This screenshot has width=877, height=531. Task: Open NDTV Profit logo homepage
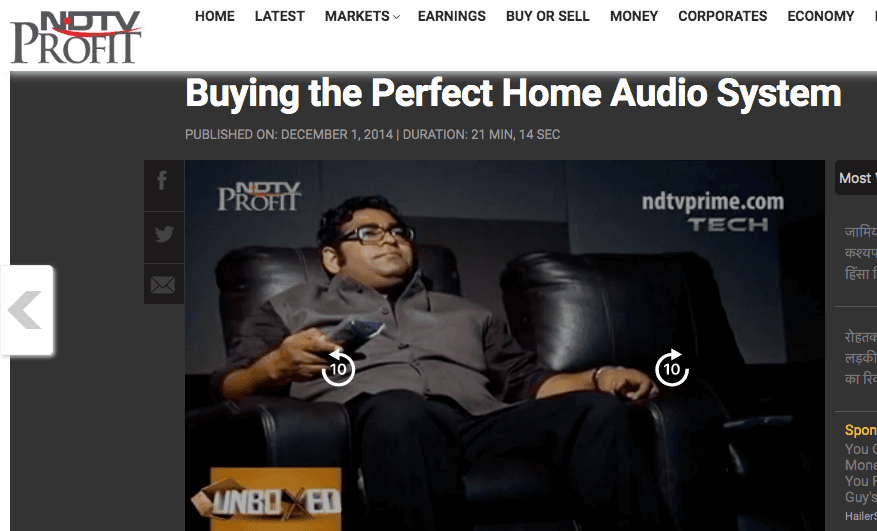(x=76, y=37)
